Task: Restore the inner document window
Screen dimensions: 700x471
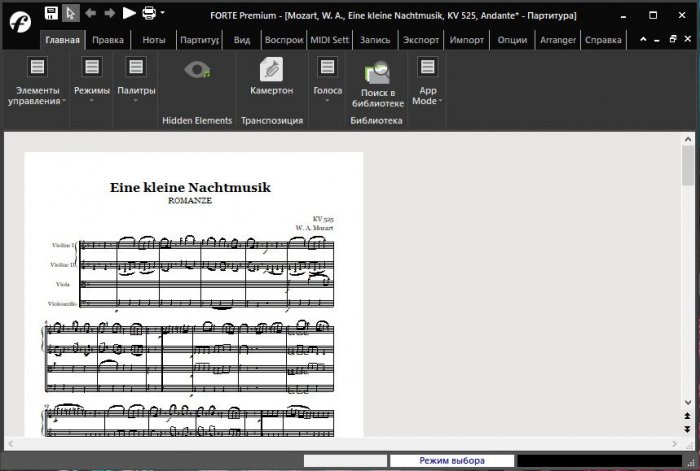Action: click(x=673, y=39)
